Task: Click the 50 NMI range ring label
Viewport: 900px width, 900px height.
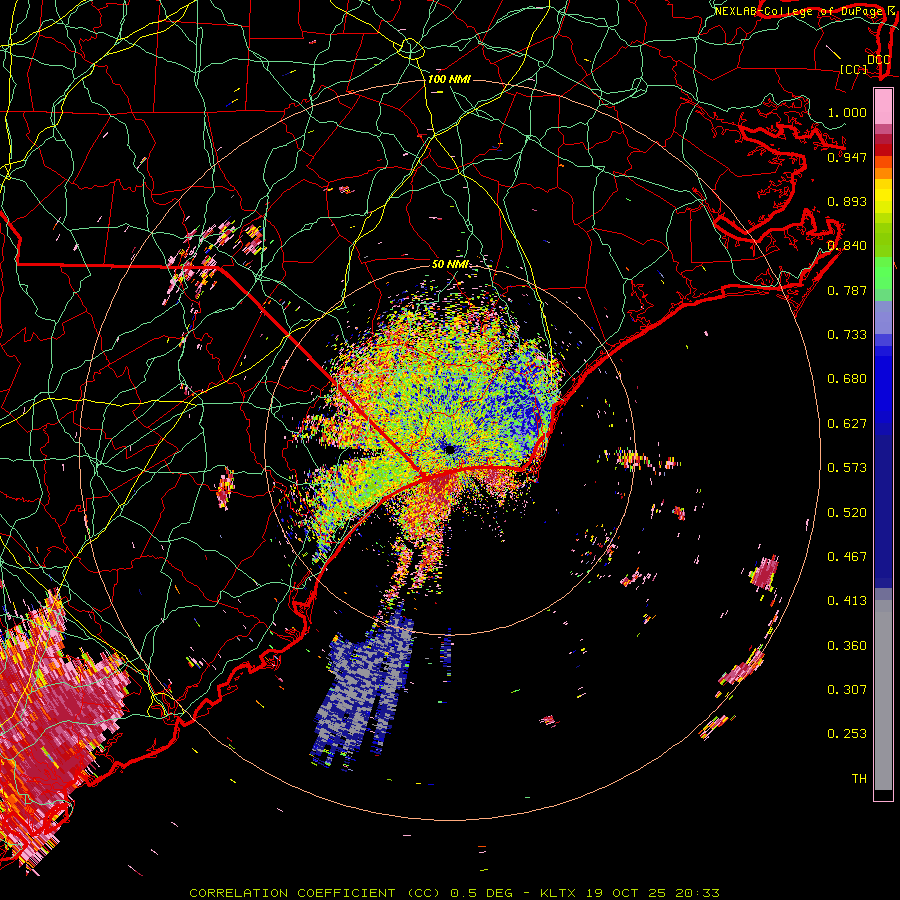Action: 450,264
